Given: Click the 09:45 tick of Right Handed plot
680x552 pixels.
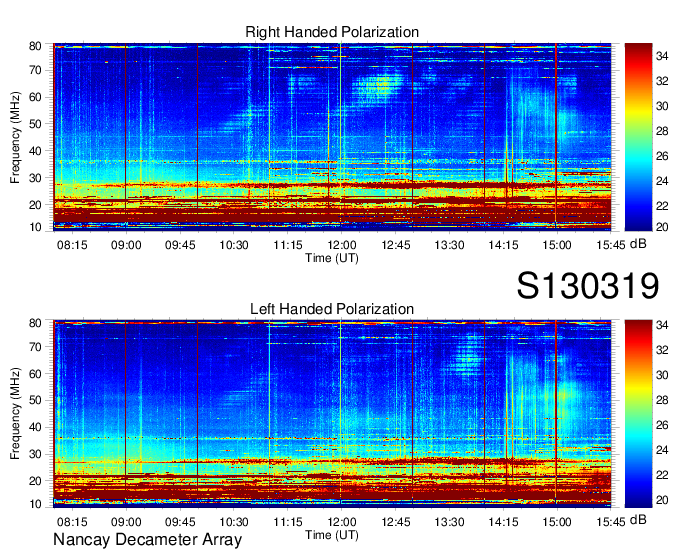Looking at the screenshot, I should tap(180, 245).
